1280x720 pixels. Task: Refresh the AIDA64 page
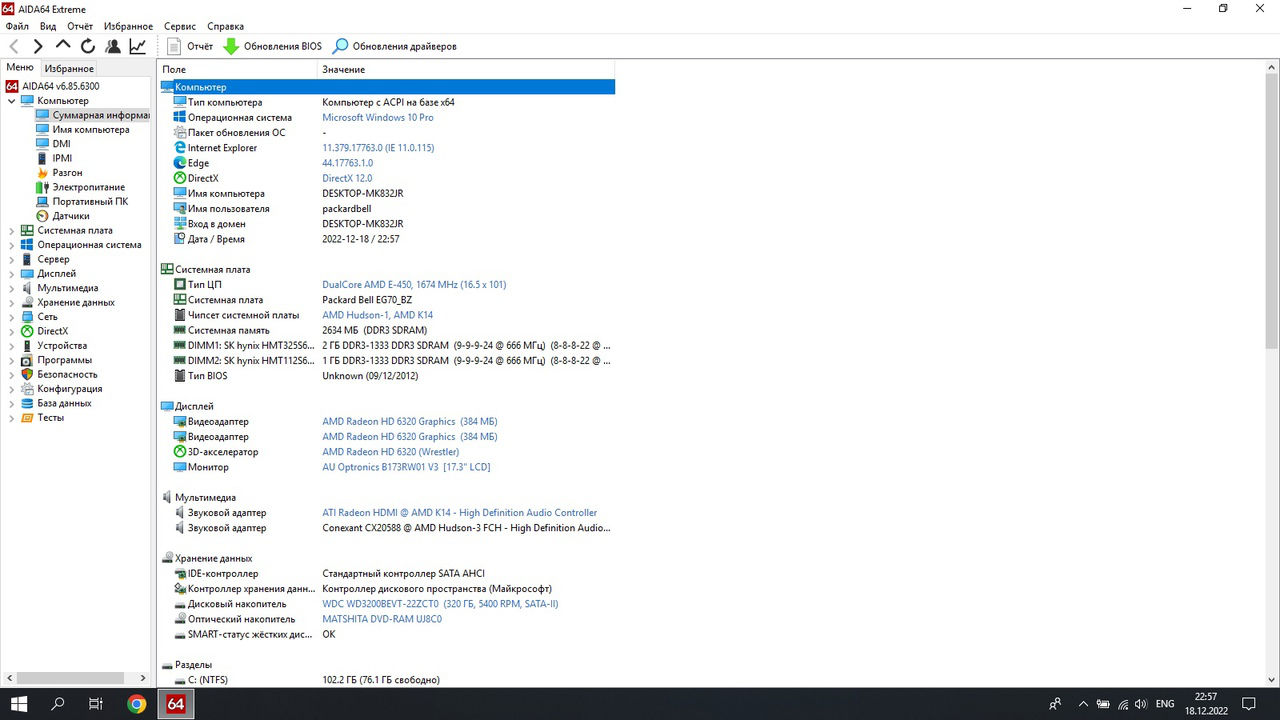point(88,46)
